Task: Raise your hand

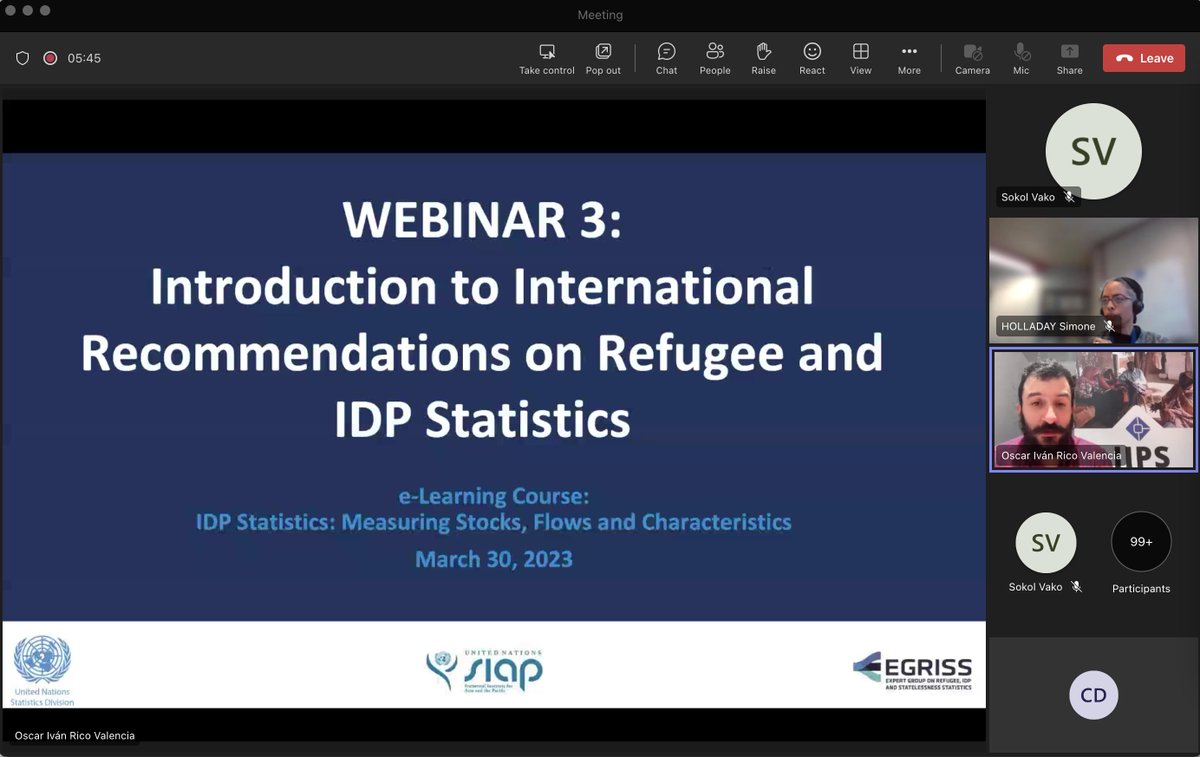Action: (x=764, y=58)
